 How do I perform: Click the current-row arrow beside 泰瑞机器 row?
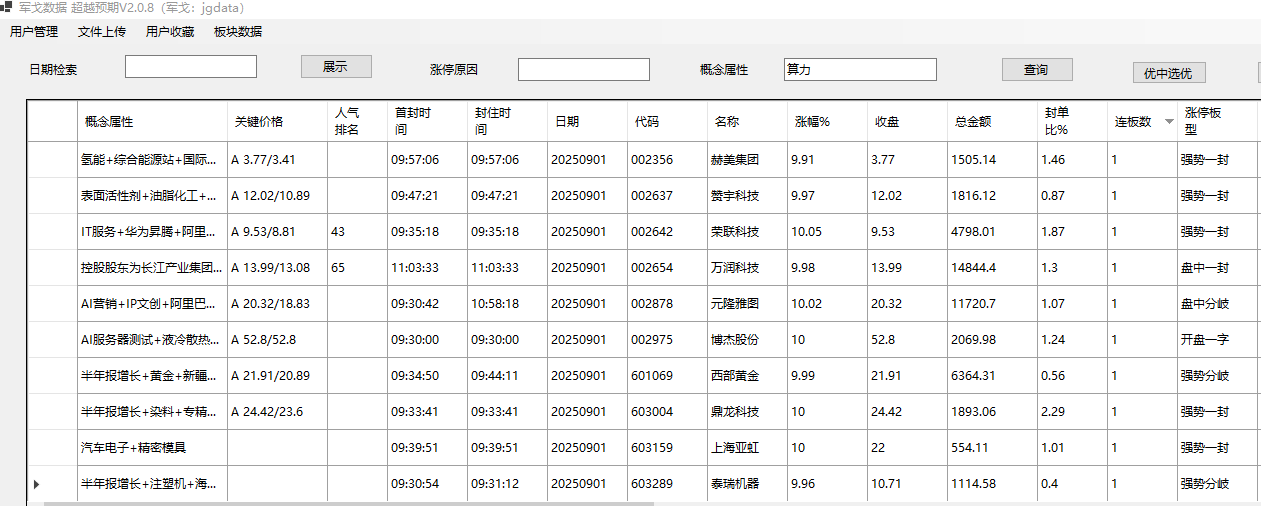coord(37,484)
